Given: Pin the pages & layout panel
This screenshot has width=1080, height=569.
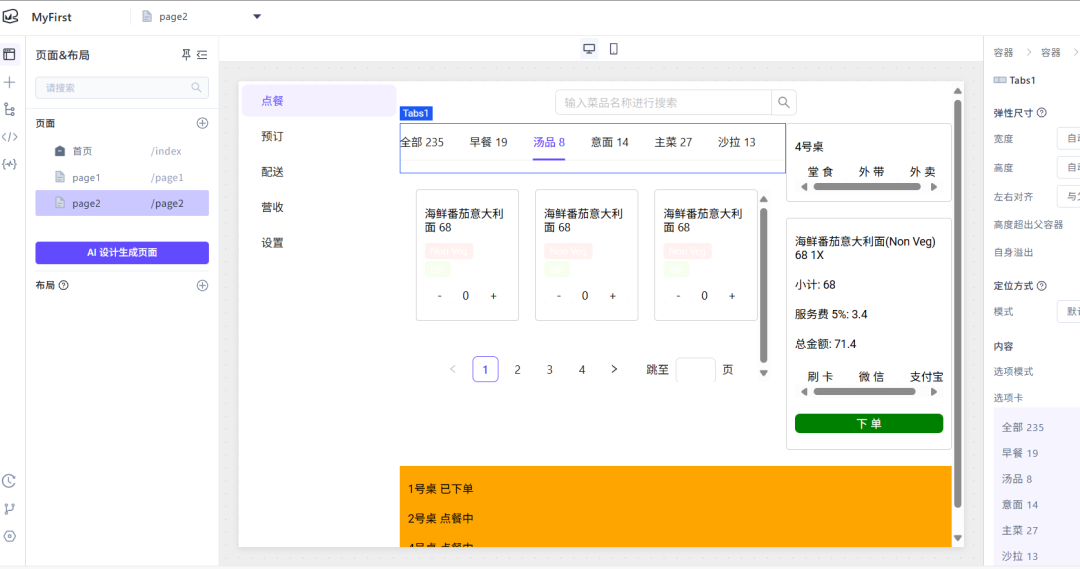Looking at the screenshot, I should (186, 54).
